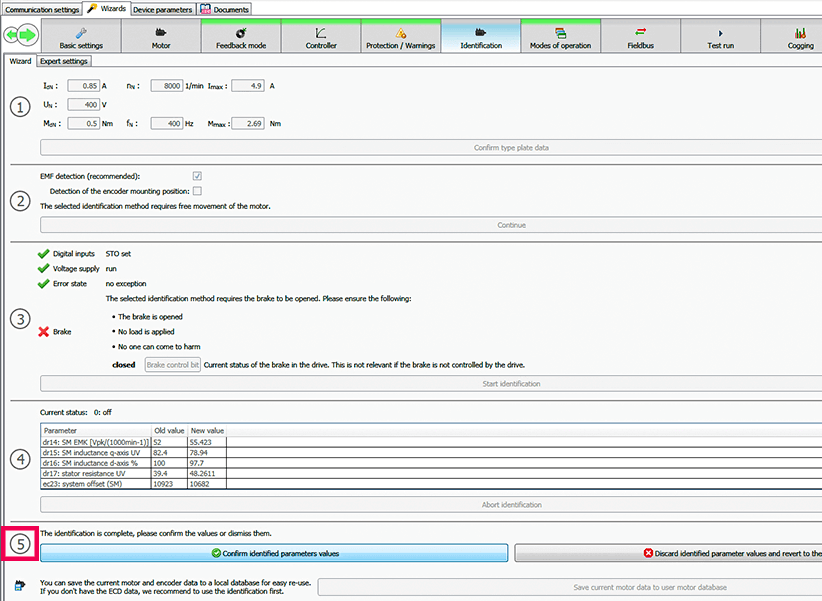Toggle the EMF detection (recommended) checkbox
Image resolution: width=822 pixels, height=601 pixels.
(197, 176)
